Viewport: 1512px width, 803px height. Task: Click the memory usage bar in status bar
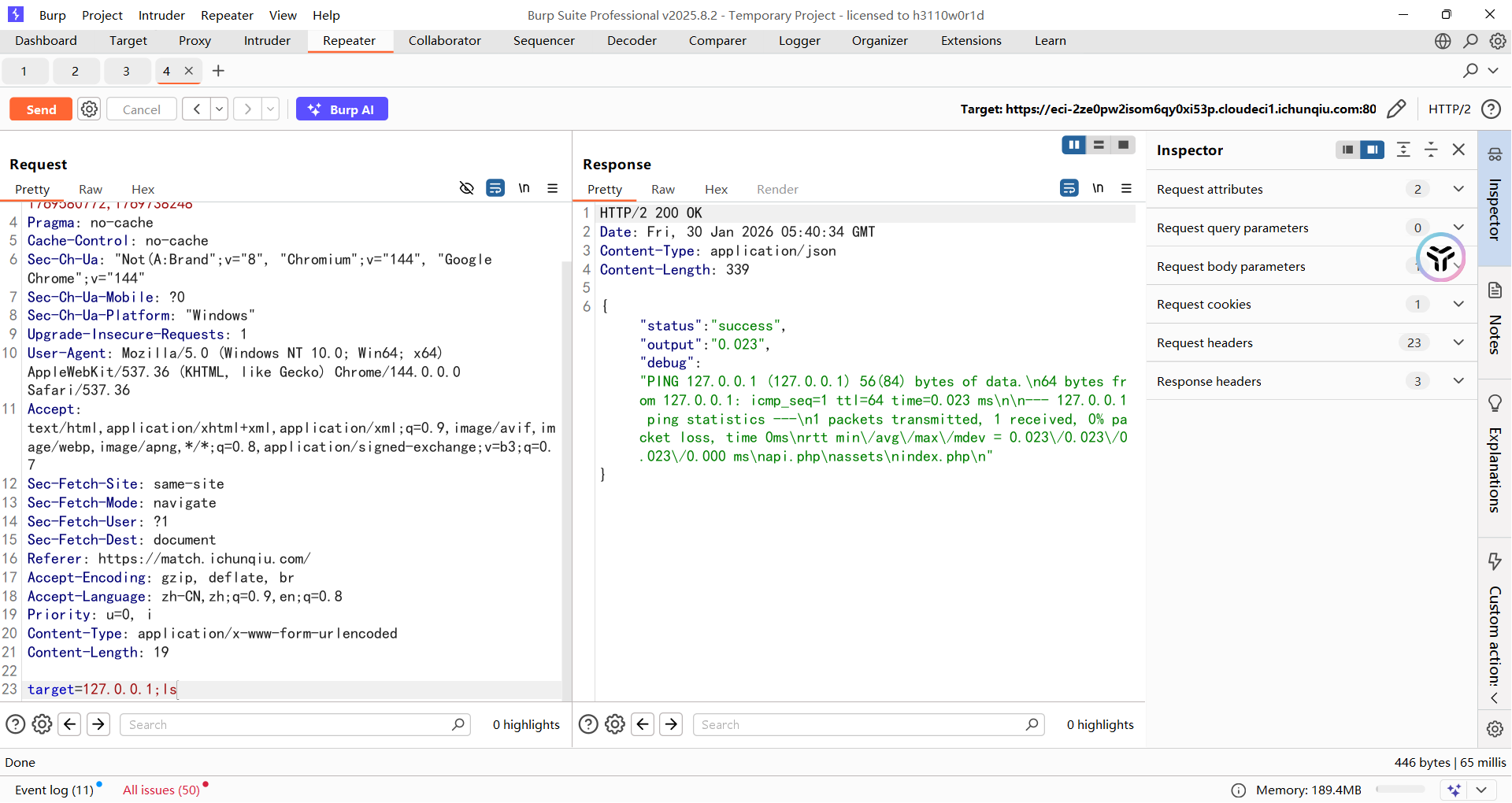[1399, 790]
